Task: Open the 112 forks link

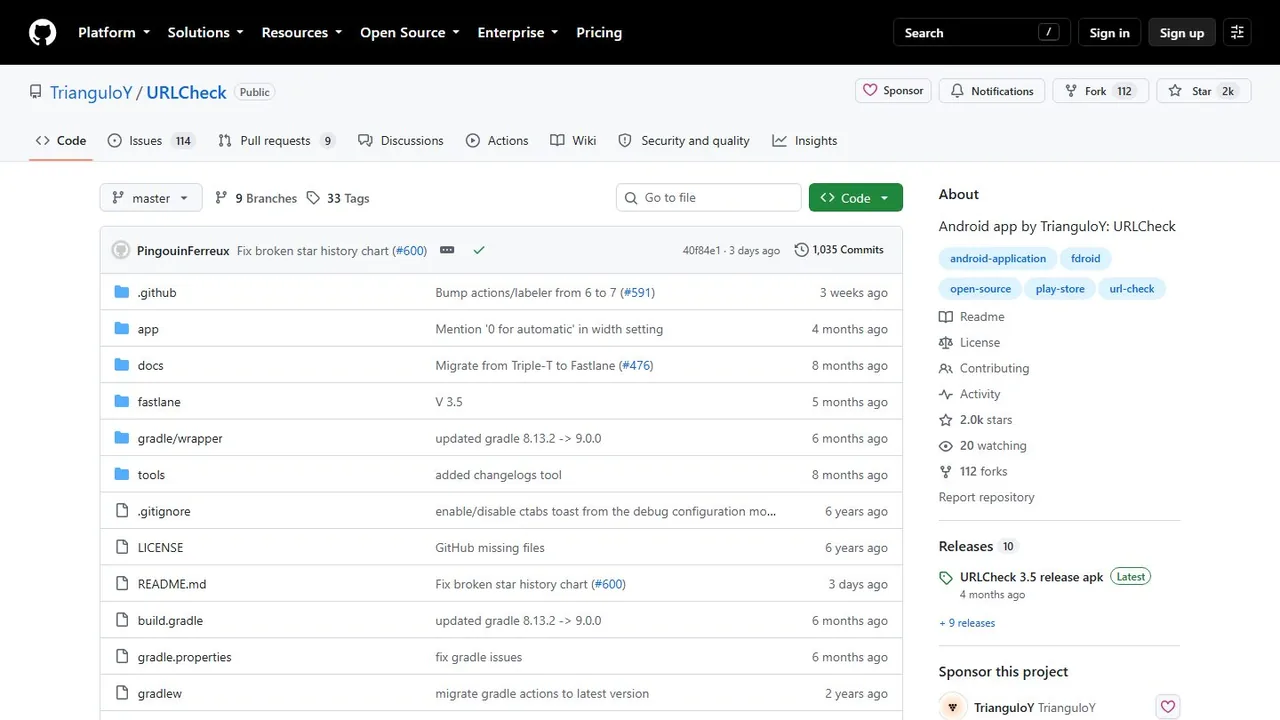Action: tap(973, 473)
